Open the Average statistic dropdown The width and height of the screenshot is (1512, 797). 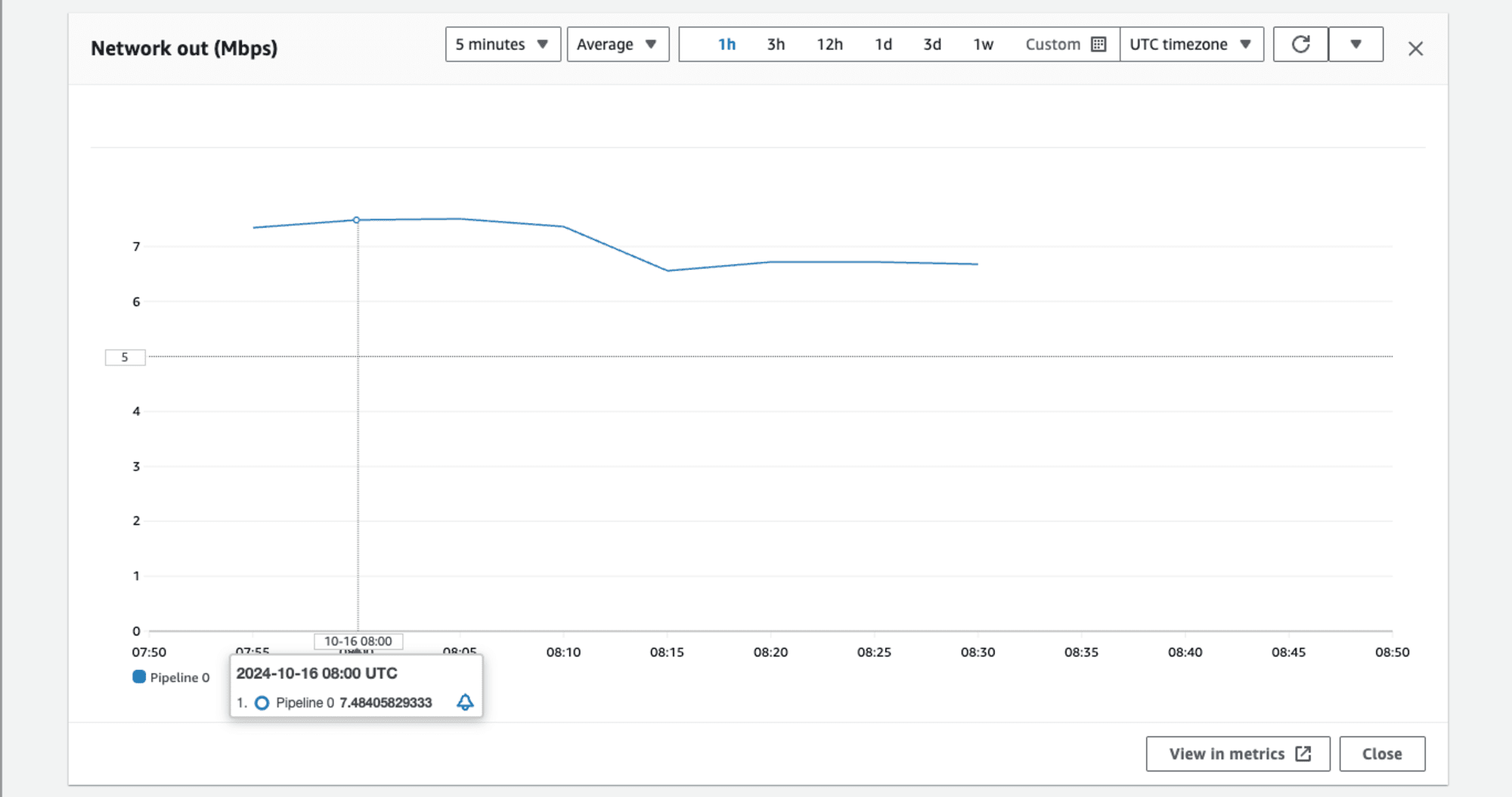618,45
